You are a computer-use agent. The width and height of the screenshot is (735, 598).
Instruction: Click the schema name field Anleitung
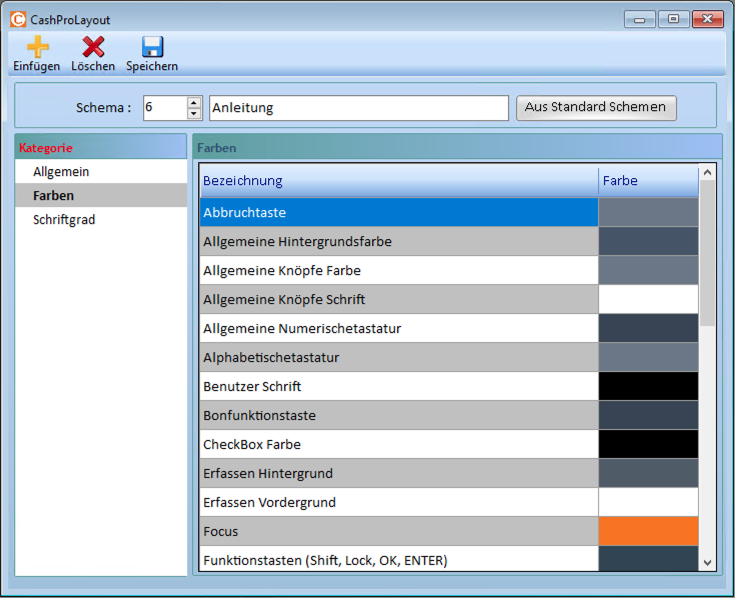click(358, 108)
